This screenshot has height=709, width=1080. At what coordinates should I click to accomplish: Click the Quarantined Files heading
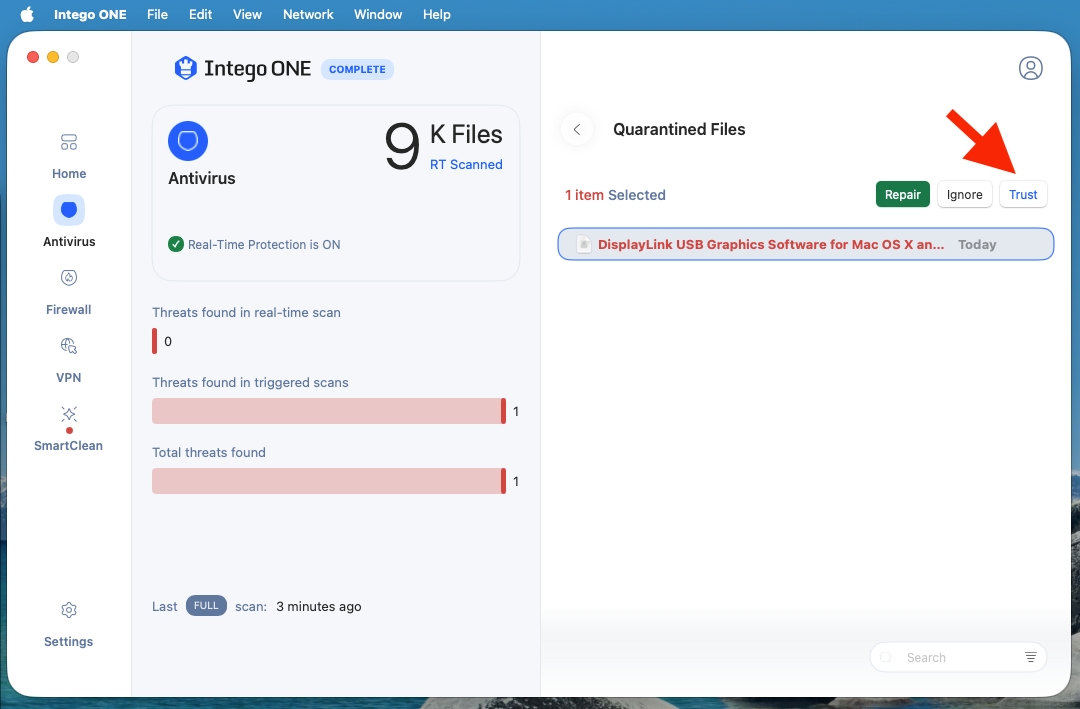(679, 130)
